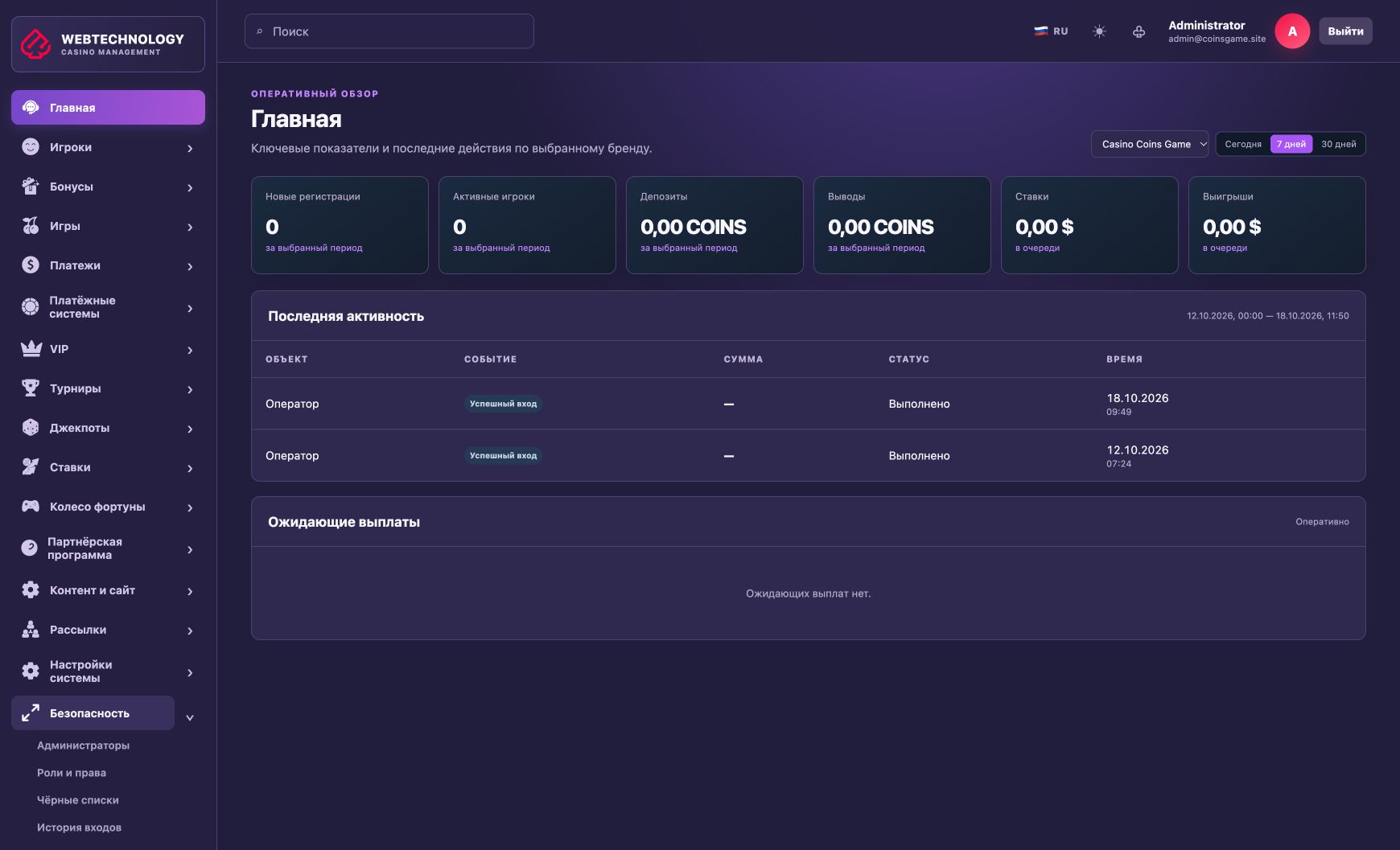Select the Сегодня period option
1400x850 pixels.
tap(1243, 145)
